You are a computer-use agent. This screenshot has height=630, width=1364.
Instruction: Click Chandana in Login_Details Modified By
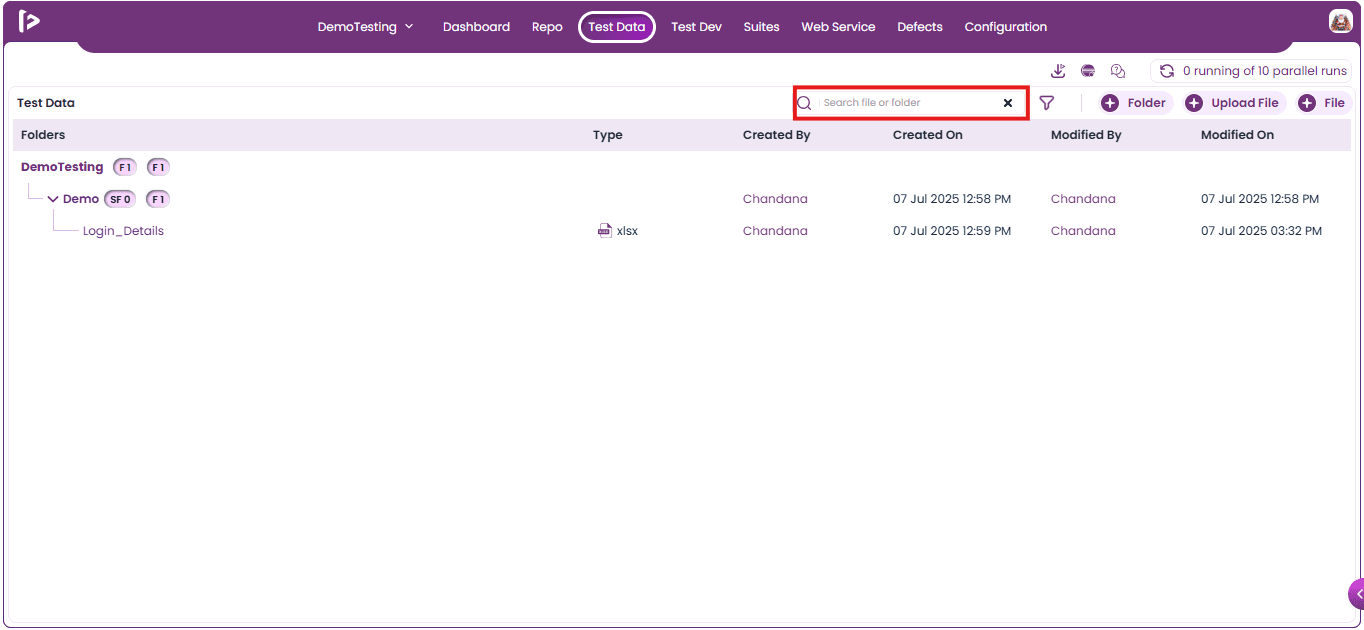pyautogui.click(x=1083, y=231)
